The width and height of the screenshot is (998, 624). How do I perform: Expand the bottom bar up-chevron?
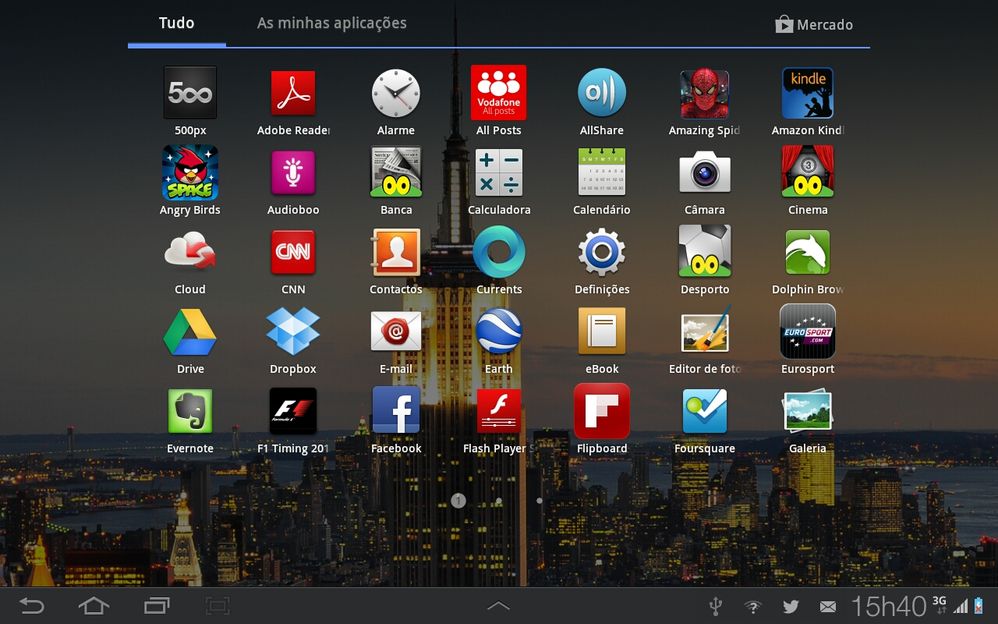498,606
